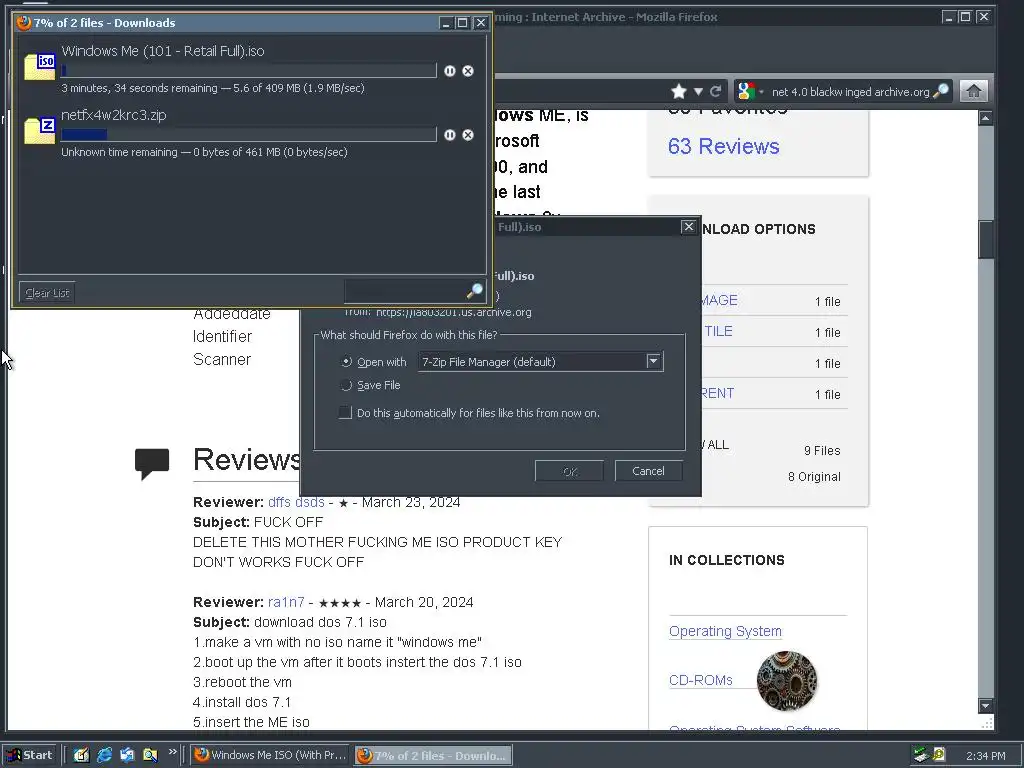Screen dimensions: 1024x768
Task: Open the Operating System collection link
Action: [725, 632]
